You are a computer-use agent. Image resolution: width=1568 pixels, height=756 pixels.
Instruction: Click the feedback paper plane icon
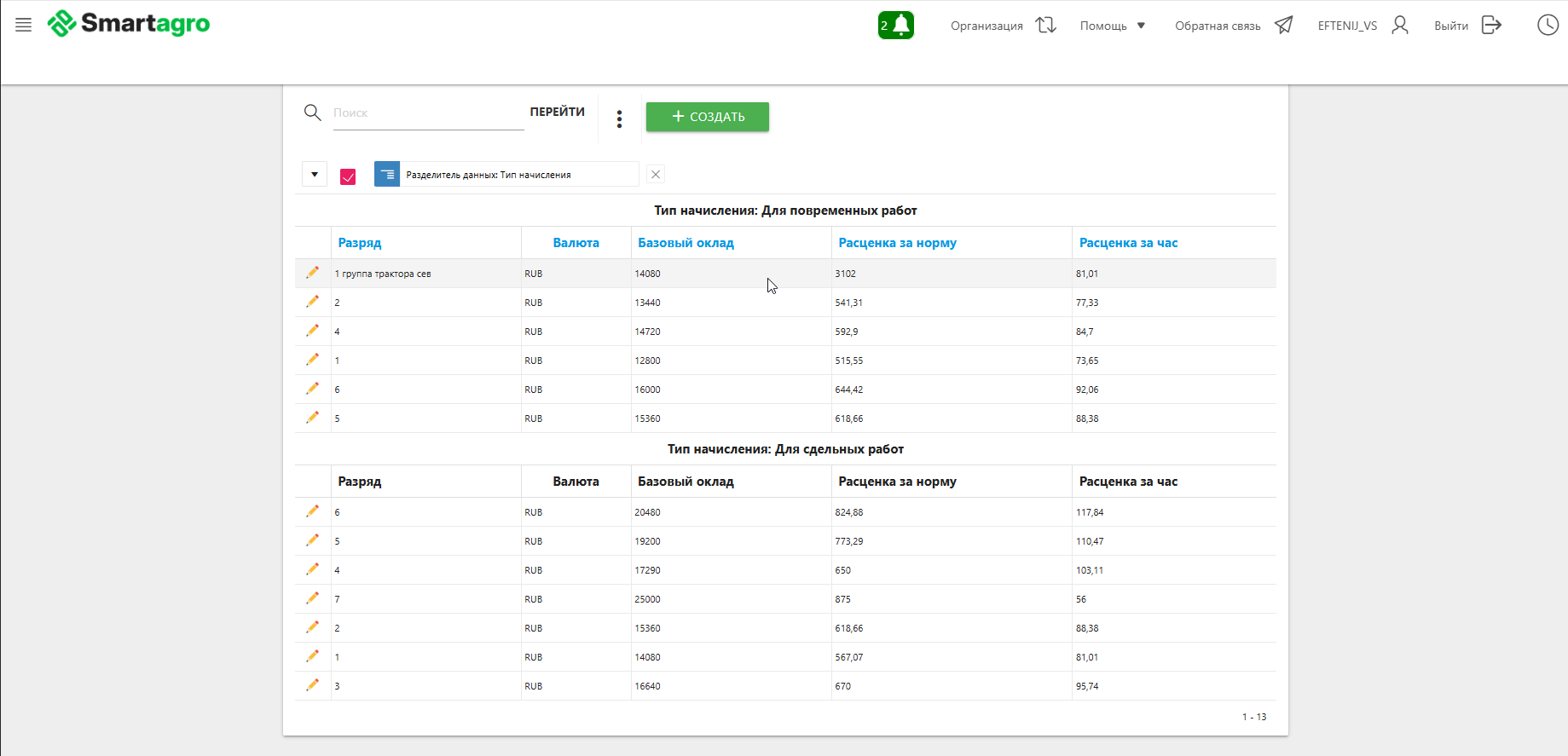coord(1283,26)
